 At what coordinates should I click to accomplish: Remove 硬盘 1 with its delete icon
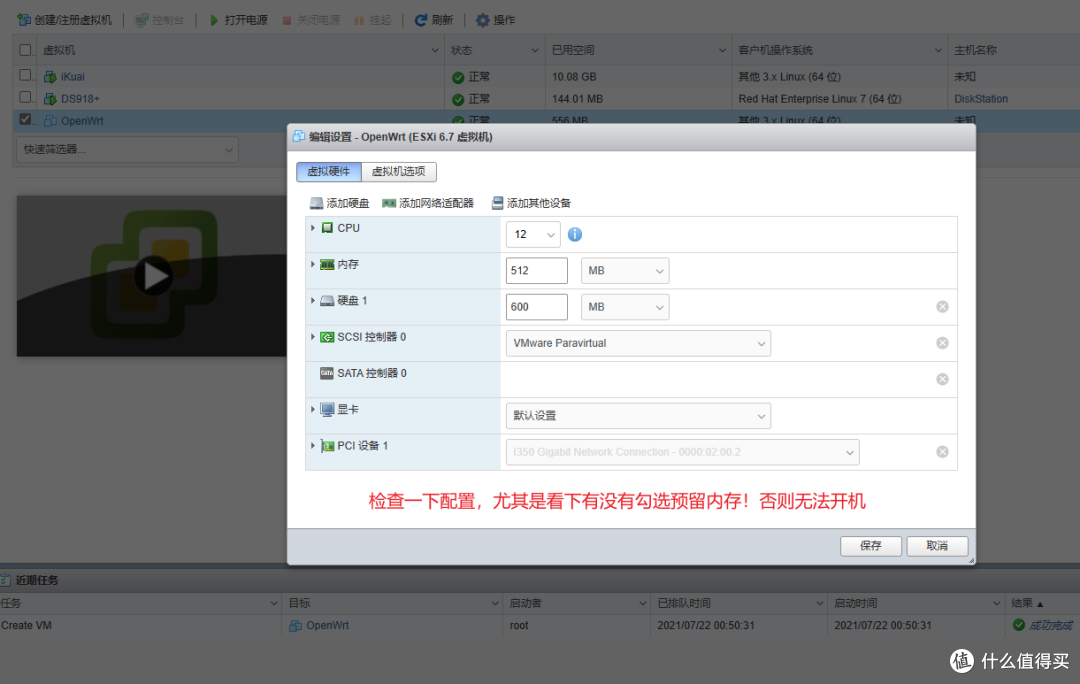point(941,306)
